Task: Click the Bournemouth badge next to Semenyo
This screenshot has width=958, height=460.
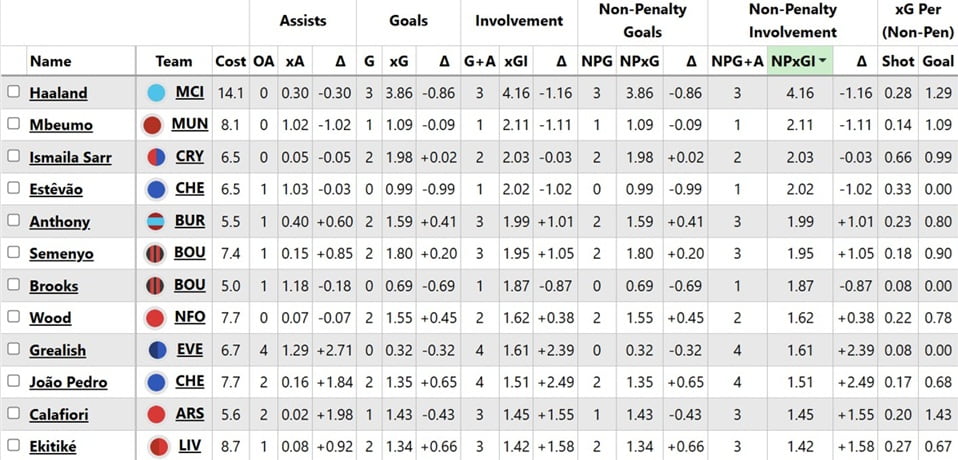Action: click(155, 253)
